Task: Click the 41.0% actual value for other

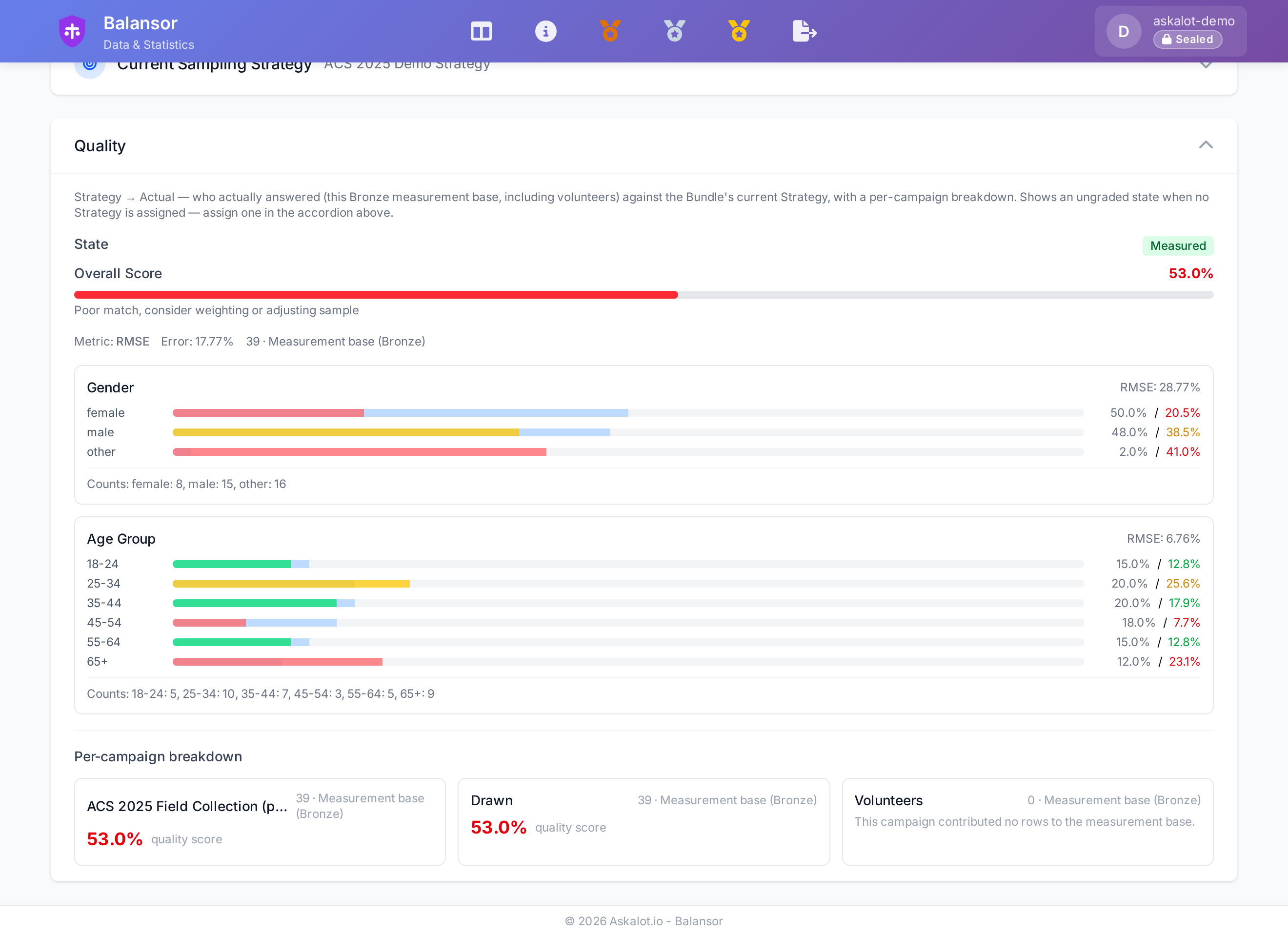Action: (1183, 452)
